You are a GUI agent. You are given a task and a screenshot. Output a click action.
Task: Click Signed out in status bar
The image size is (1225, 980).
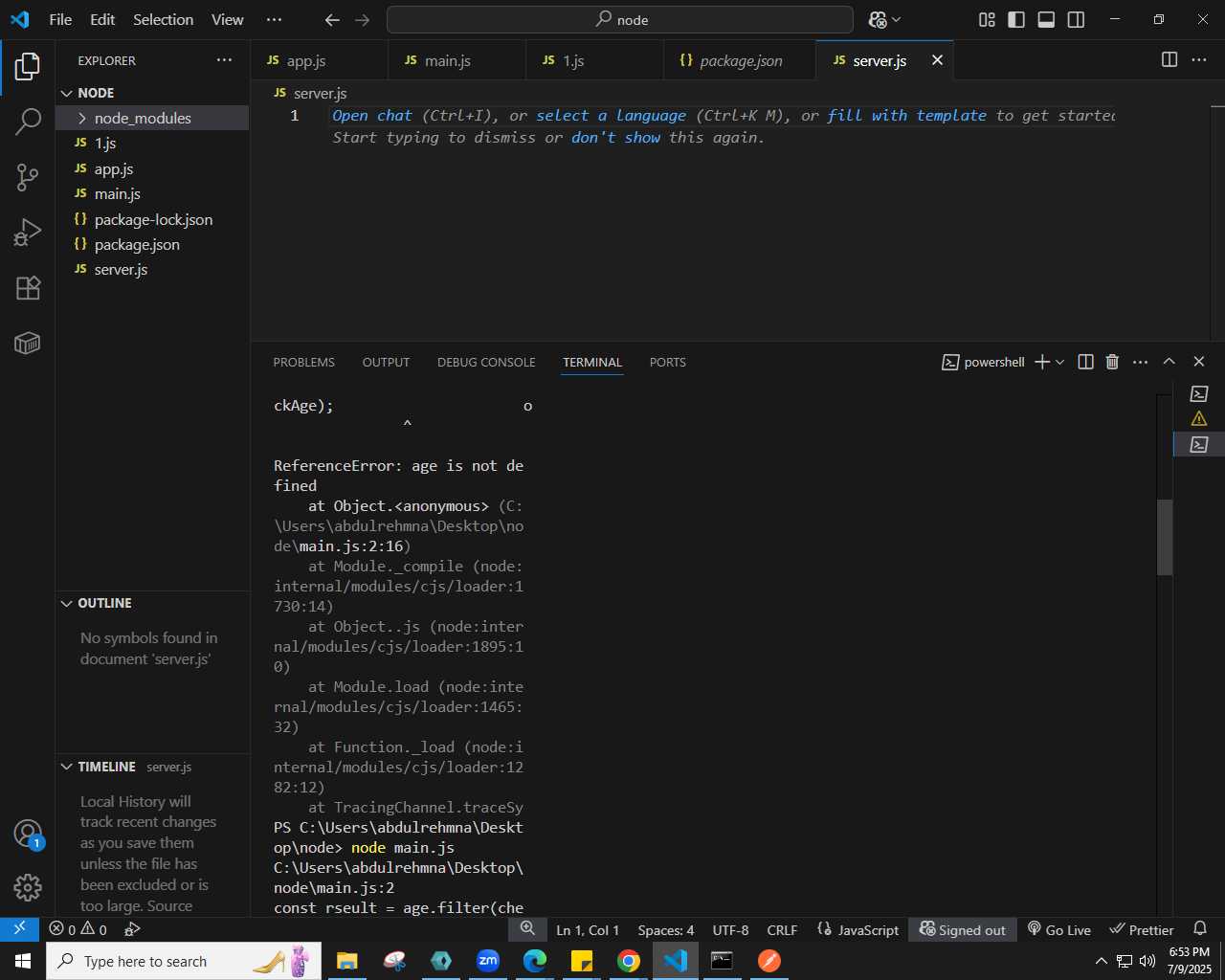963,929
